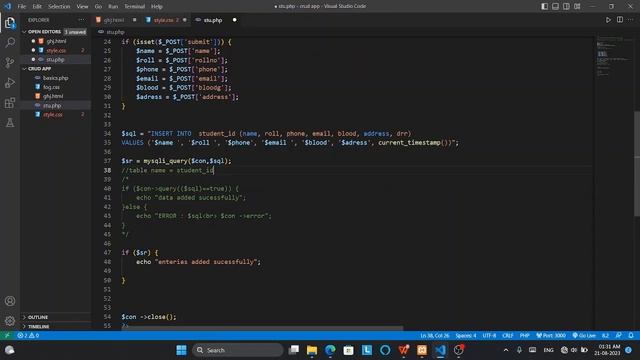Screen dimensions: 640x360
Task: Open PHP language mode selector
Action: point(524,336)
